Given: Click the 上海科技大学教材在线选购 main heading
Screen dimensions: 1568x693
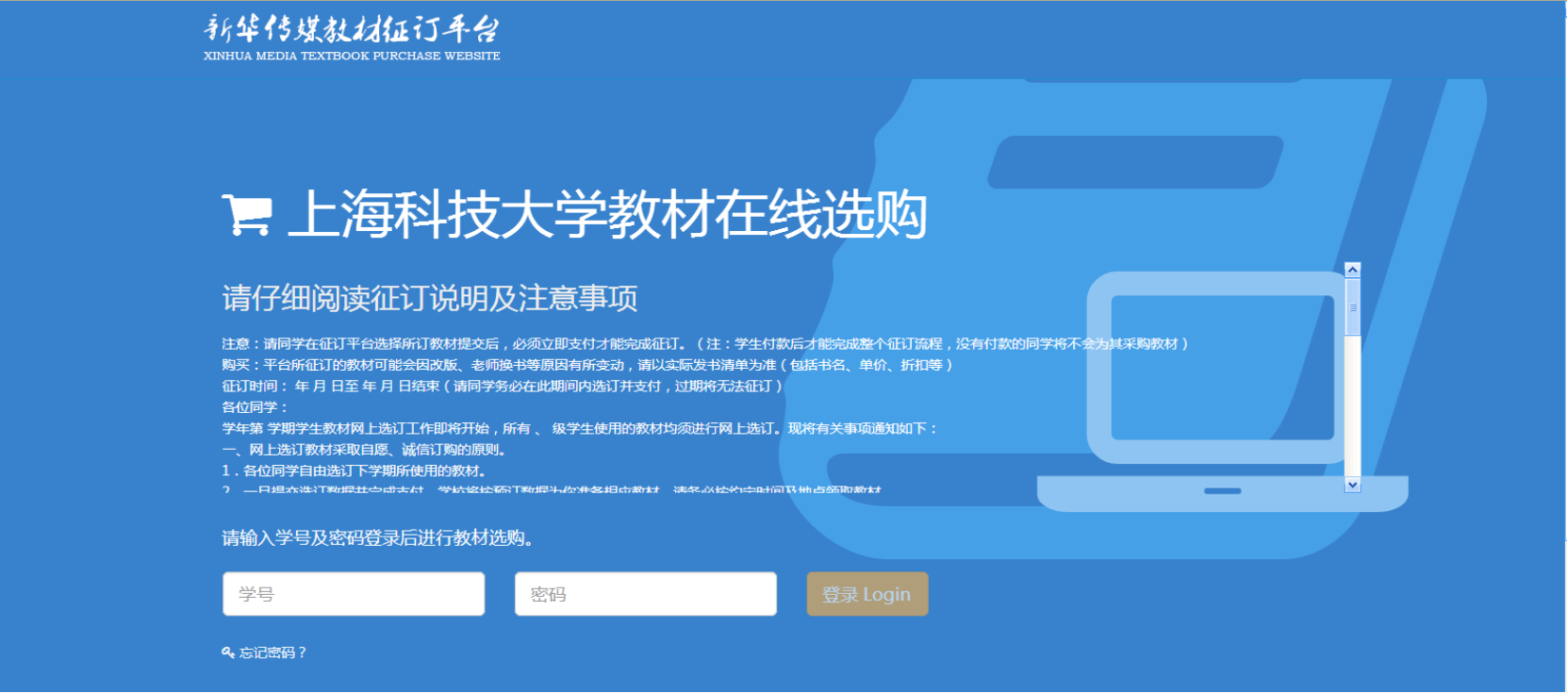Looking at the screenshot, I should click(x=607, y=214).
